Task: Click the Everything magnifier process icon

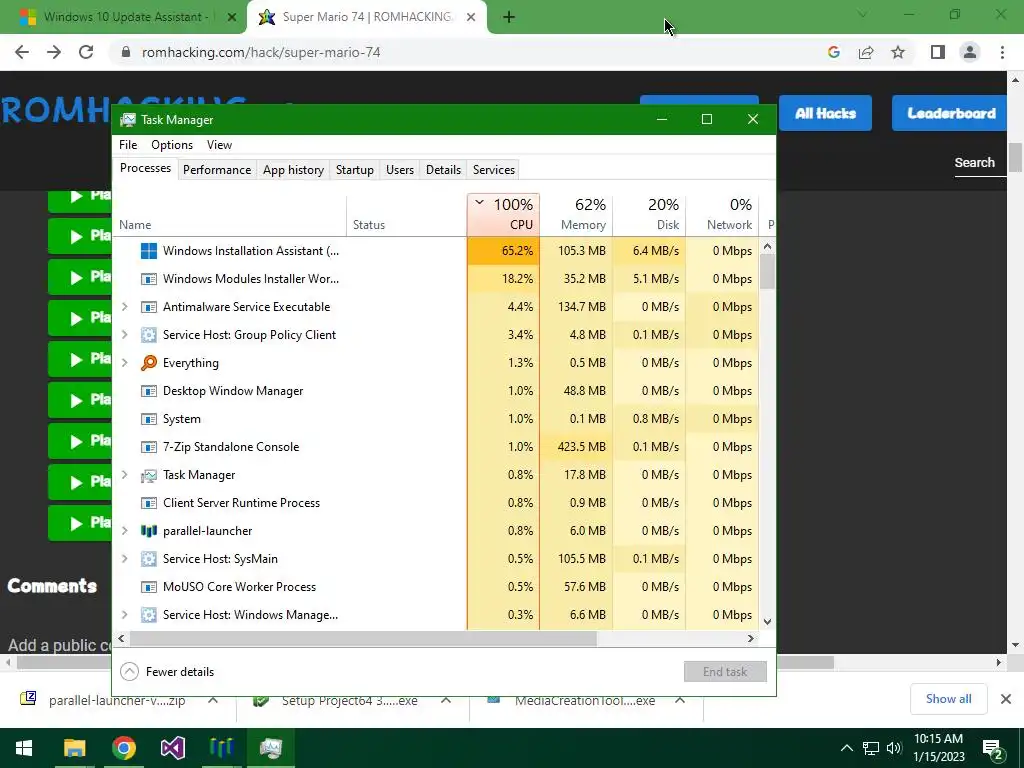Action: tap(149, 362)
